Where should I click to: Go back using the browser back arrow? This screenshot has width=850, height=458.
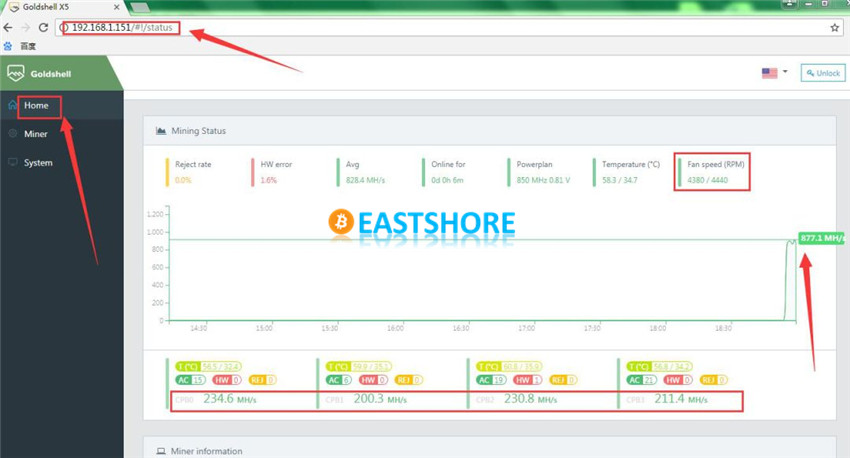point(8,27)
